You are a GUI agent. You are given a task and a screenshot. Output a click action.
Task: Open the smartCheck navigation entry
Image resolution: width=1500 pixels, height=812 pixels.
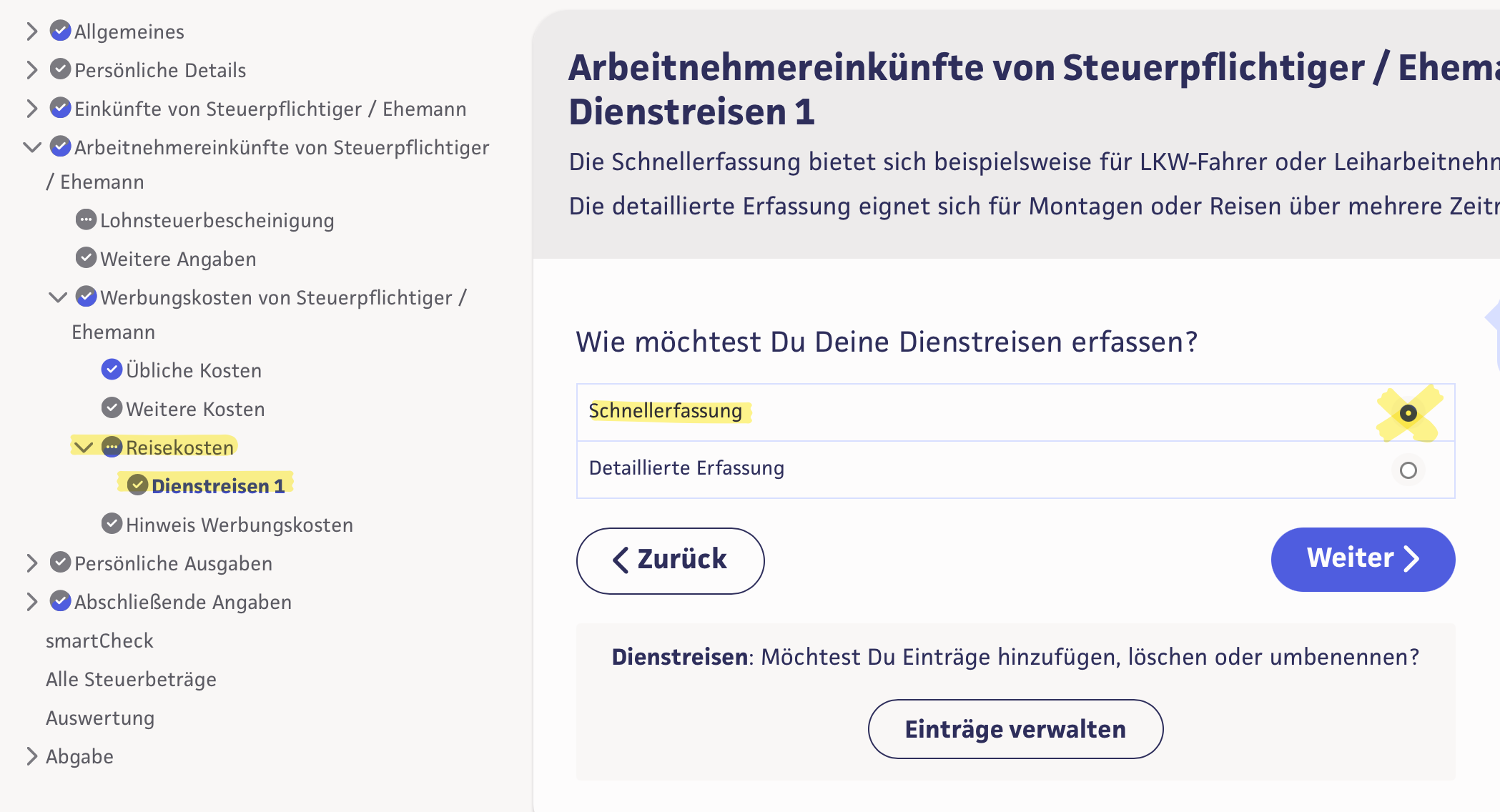click(99, 640)
